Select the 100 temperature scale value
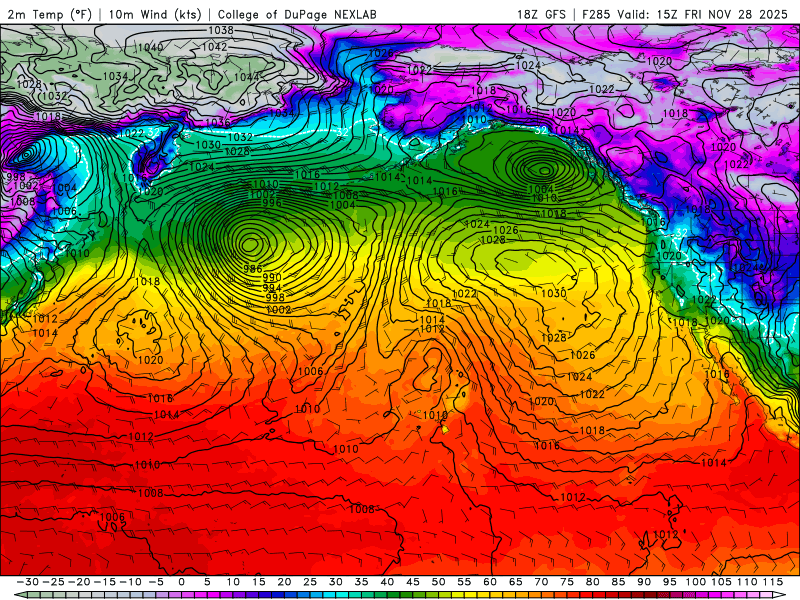 click(695, 582)
